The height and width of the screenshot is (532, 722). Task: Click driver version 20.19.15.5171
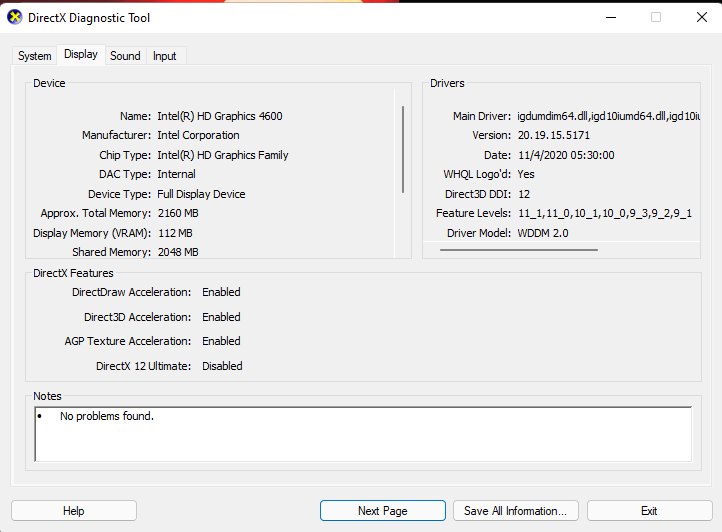tap(553, 135)
